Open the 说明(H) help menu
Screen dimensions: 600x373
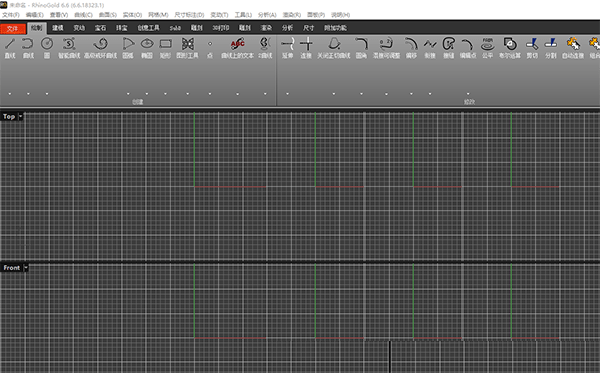pyautogui.click(x=341, y=15)
